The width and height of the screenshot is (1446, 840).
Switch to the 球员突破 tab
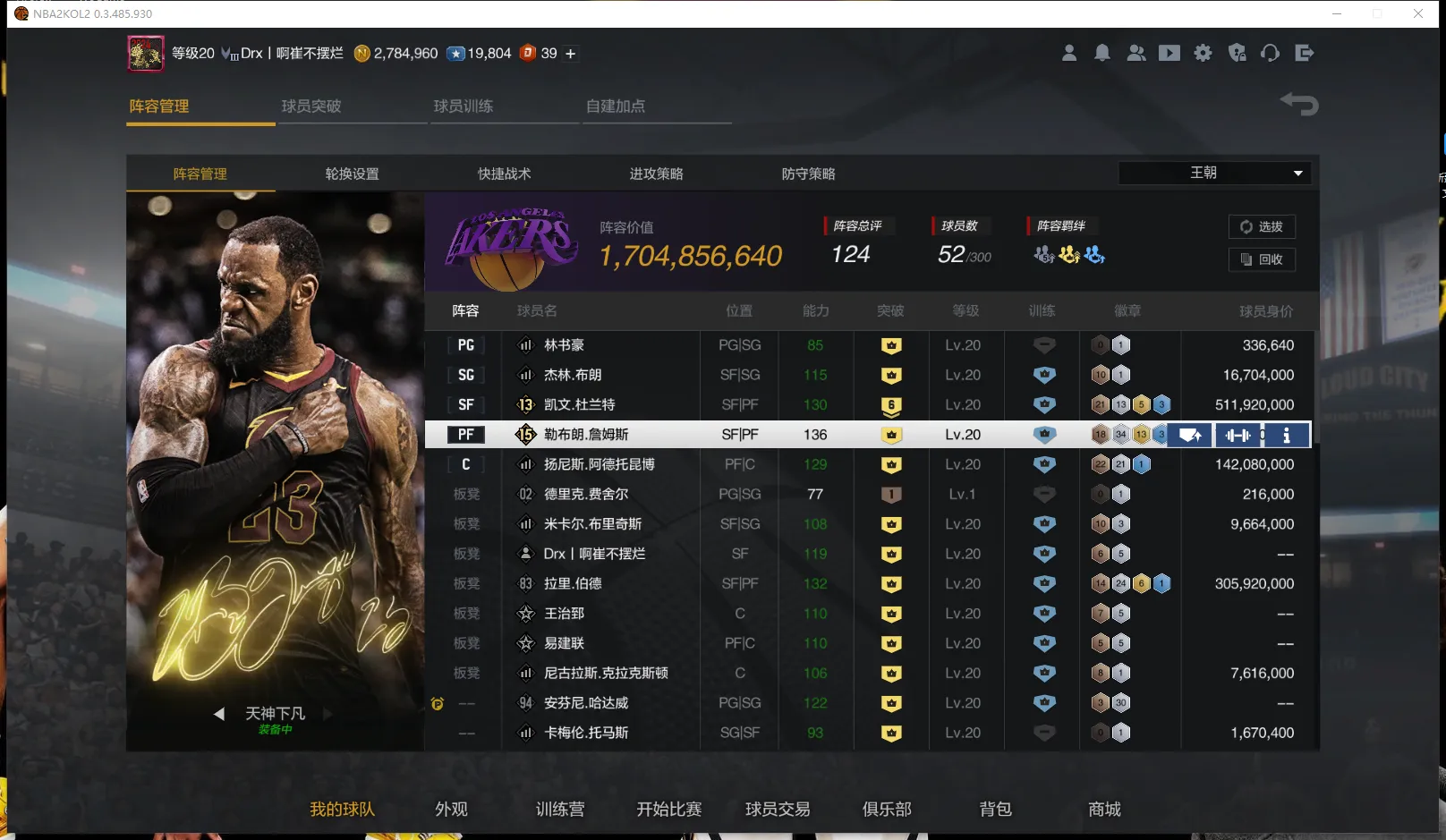point(311,106)
